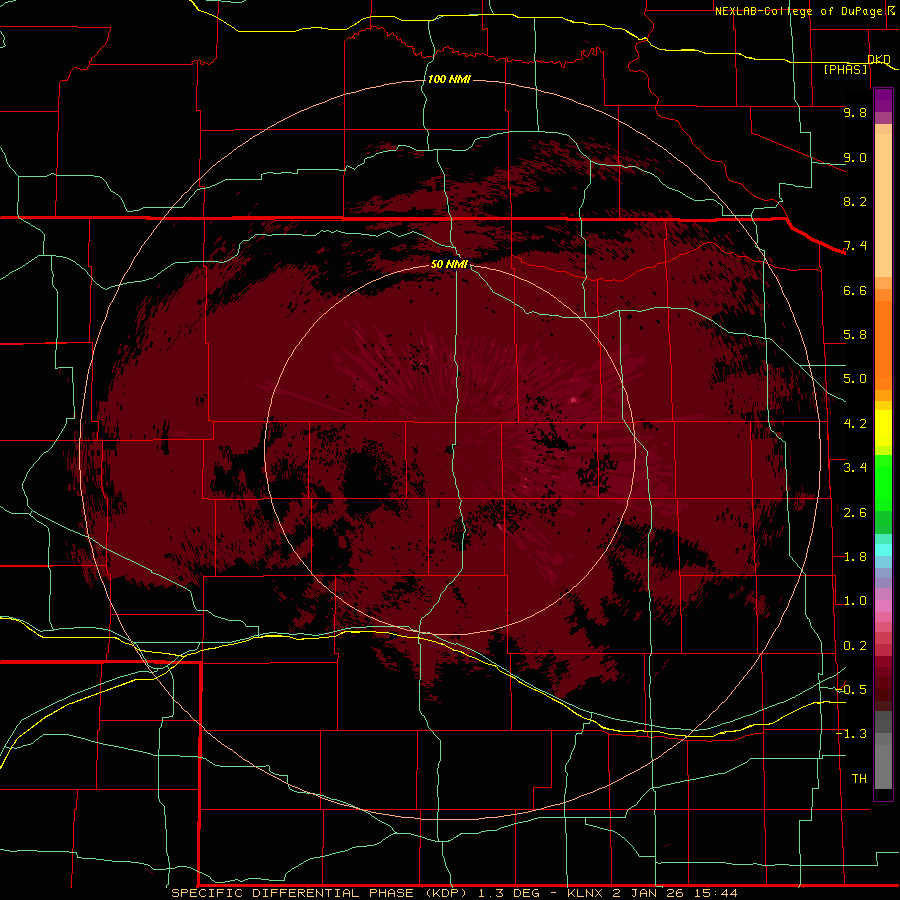The width and height of the screenshot is (900, 900).
Task: Click the [PHAS] legend unit label
Action: point(845,70)
